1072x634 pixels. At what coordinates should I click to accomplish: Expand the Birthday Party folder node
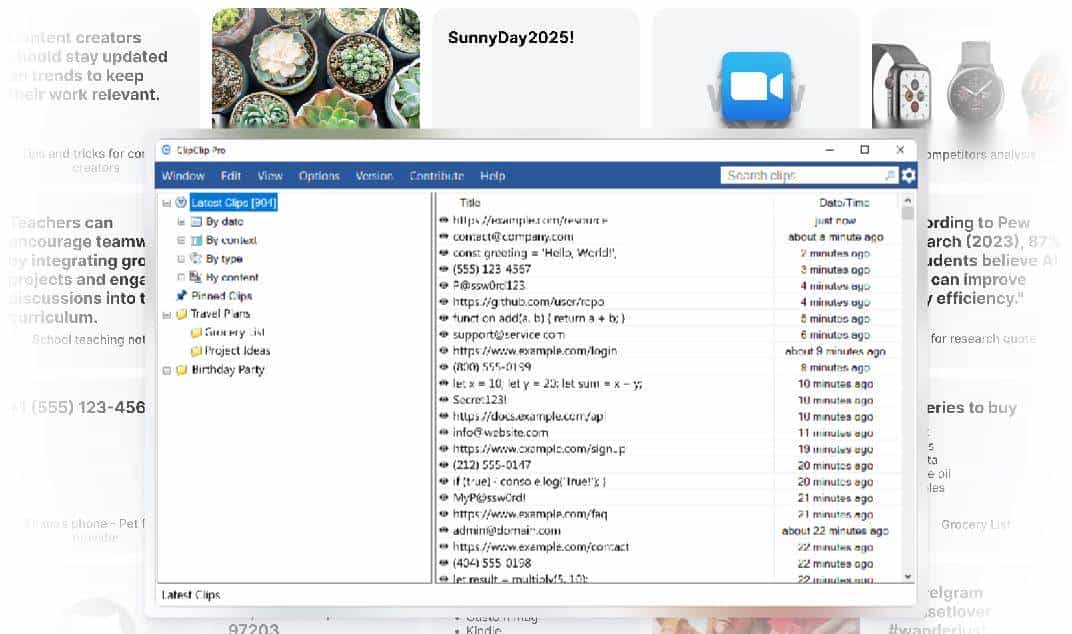tap(166, 370)
